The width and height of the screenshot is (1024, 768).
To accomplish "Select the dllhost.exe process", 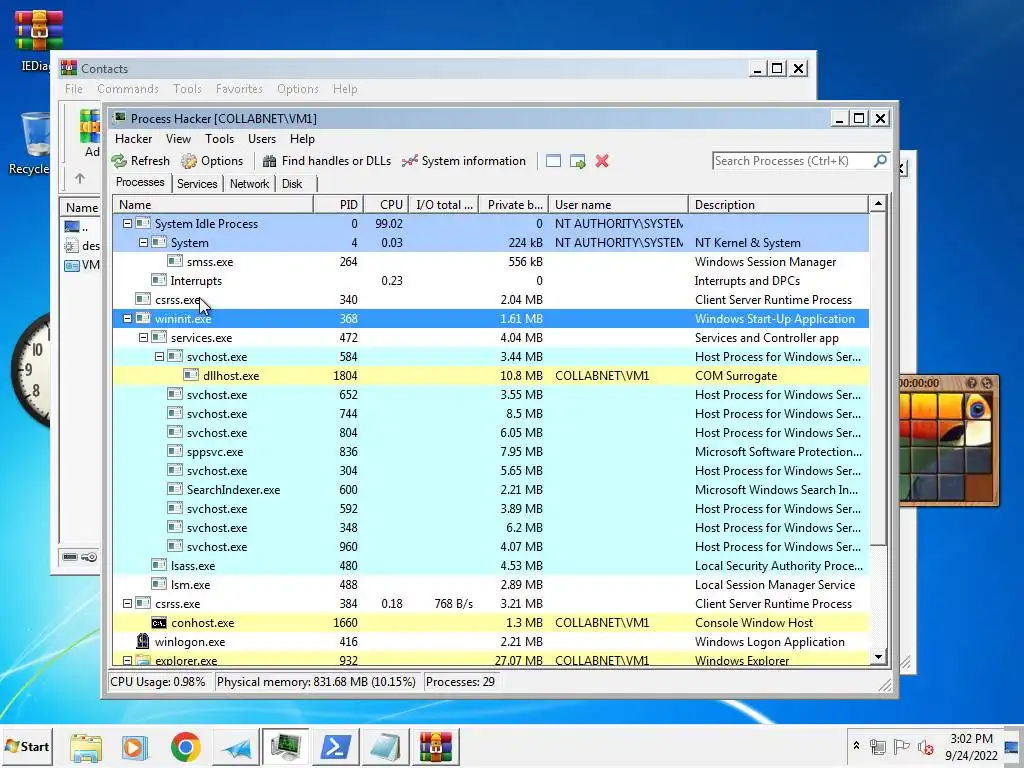I will tap(490, 376).
